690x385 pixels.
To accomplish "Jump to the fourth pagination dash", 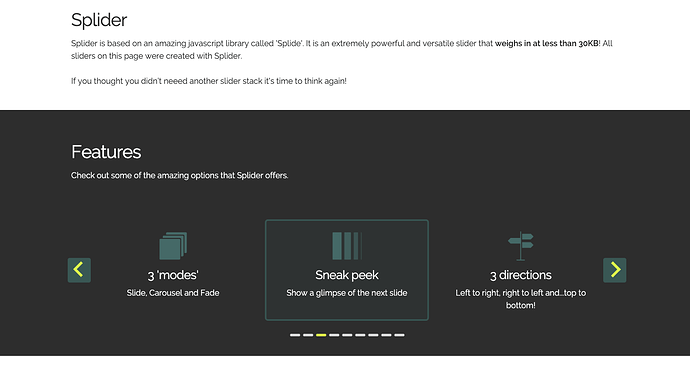I will (x=334, y=335).
